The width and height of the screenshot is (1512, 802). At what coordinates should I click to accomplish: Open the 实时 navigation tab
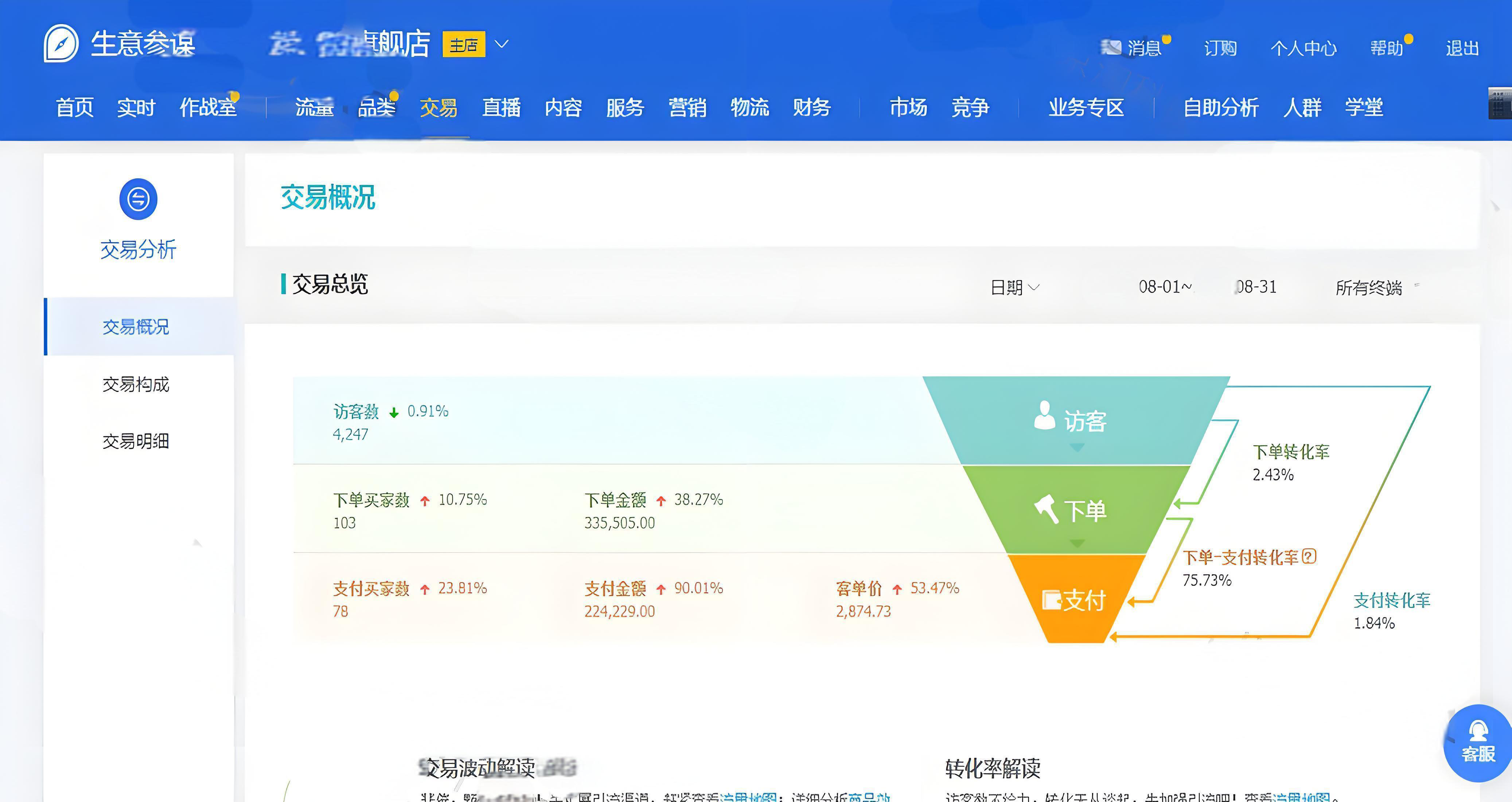coord(136,108)
